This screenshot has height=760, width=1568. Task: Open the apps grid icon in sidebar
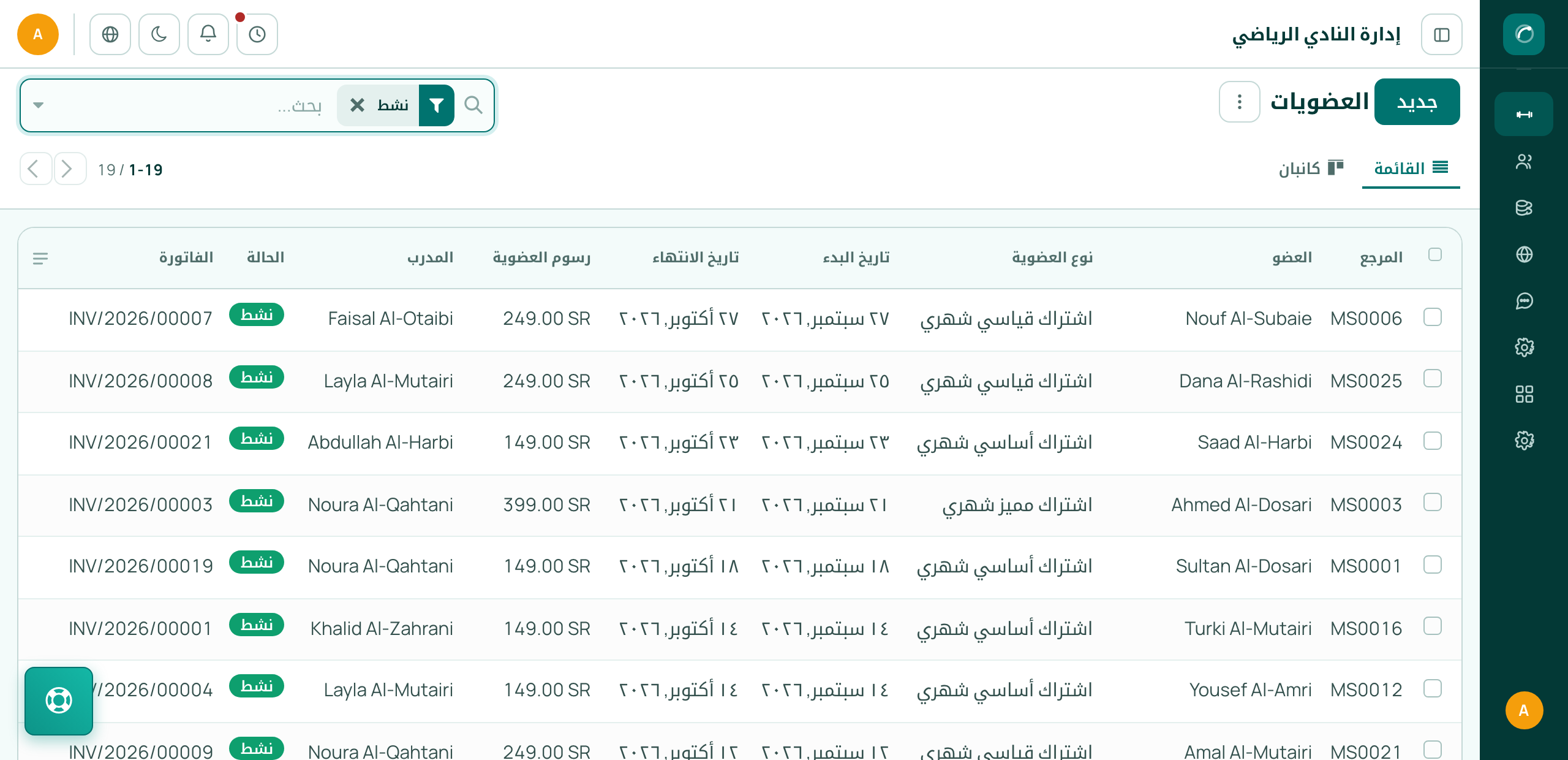point(1524,394)
